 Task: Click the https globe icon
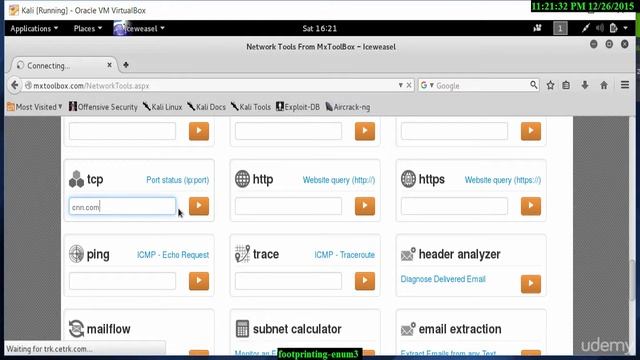click(x=408, y=179)
